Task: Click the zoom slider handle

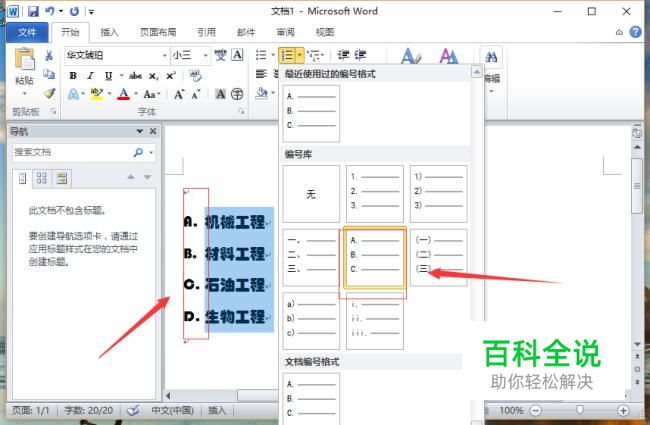Action: coord(580,410)
